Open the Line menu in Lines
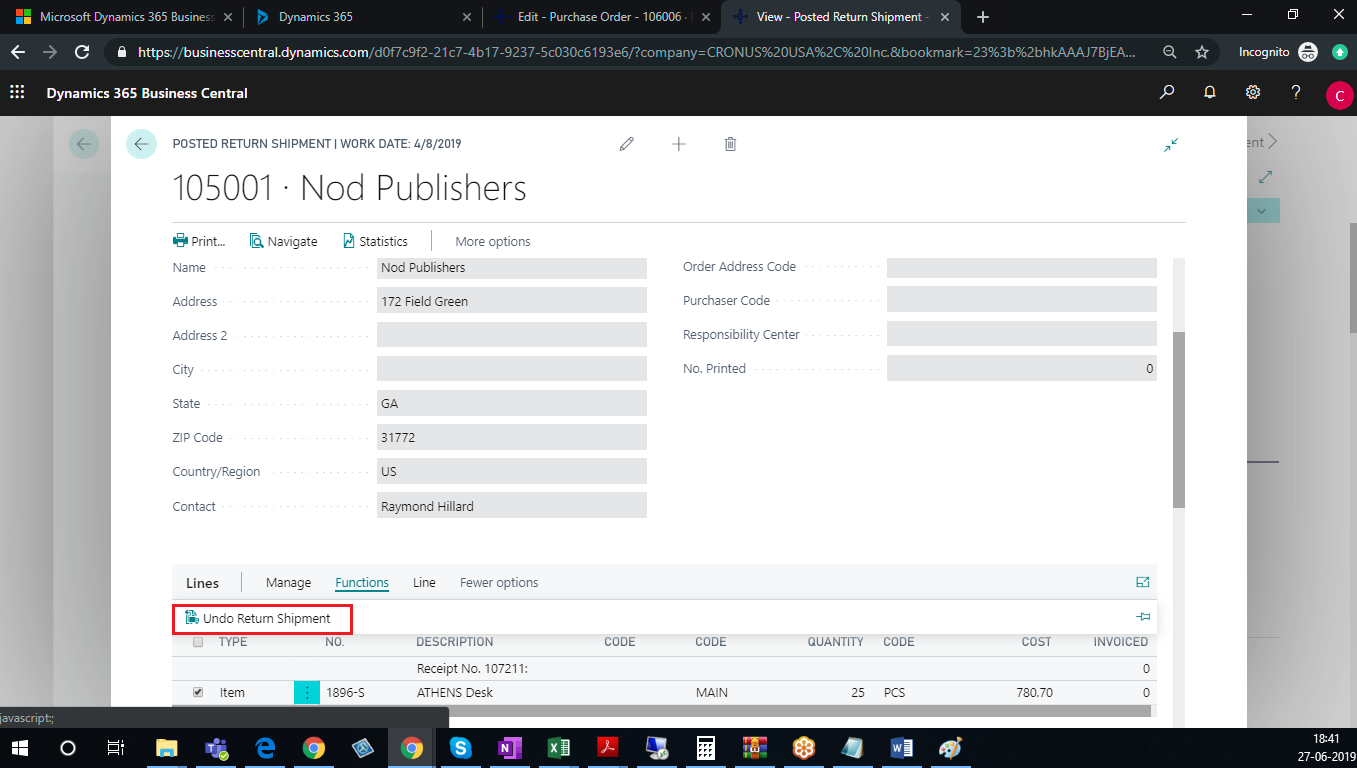 (x=424, y=582)
